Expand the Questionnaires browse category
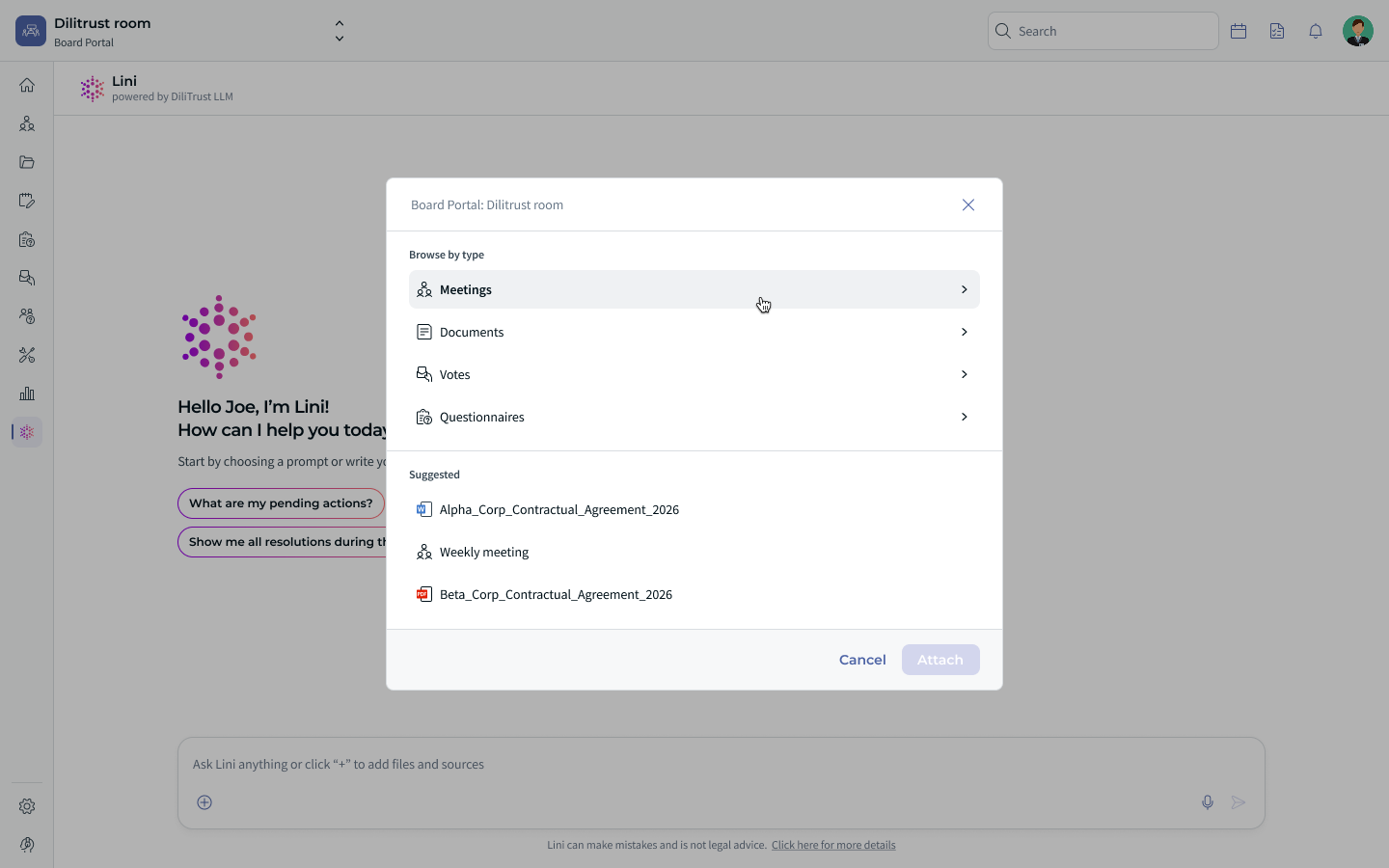The width and height of the screenshot is (1389, 868). 694,417
